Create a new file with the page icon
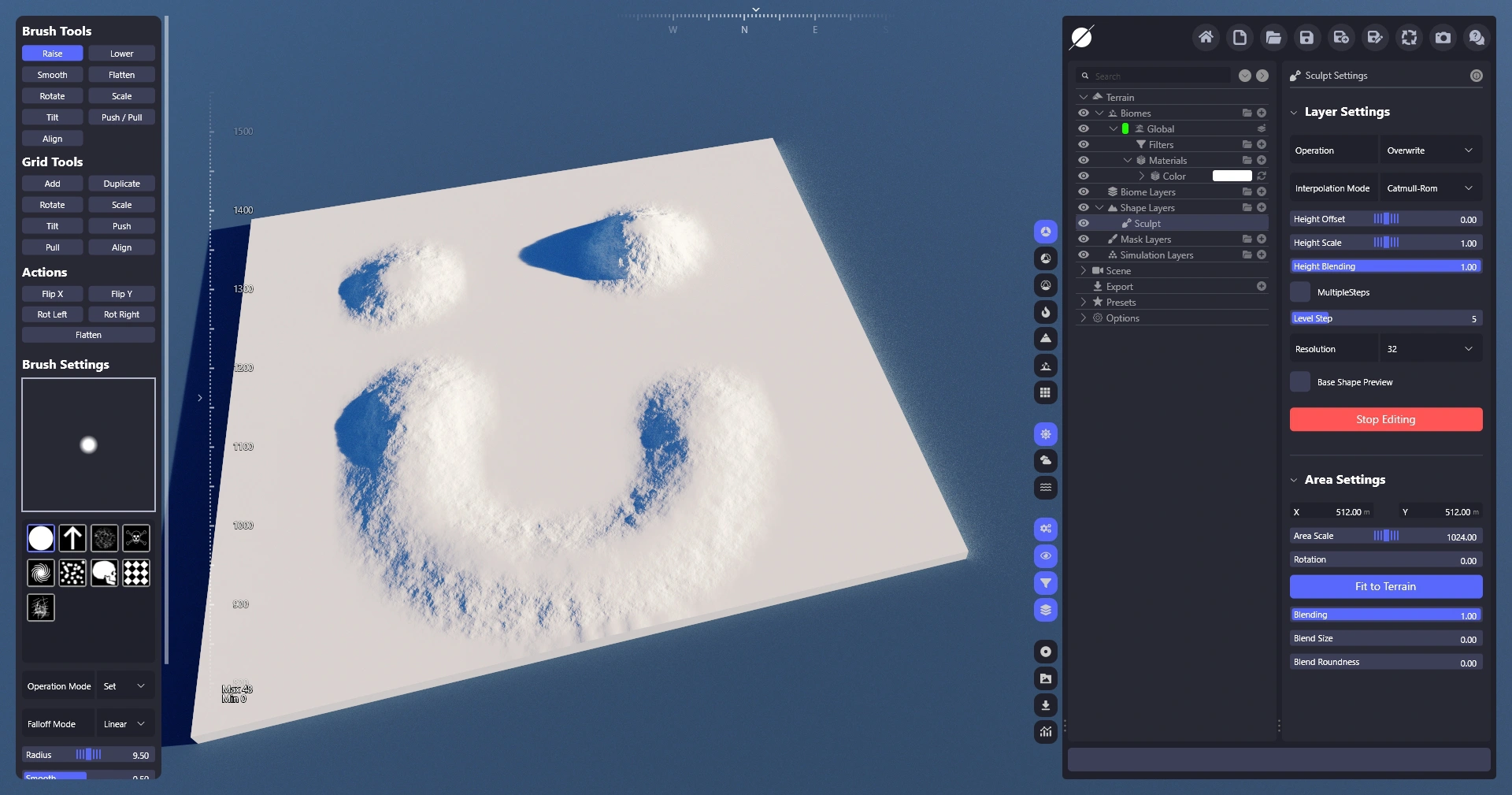This screenshot has height=795, width=1512. click(x=1240, y=37)
